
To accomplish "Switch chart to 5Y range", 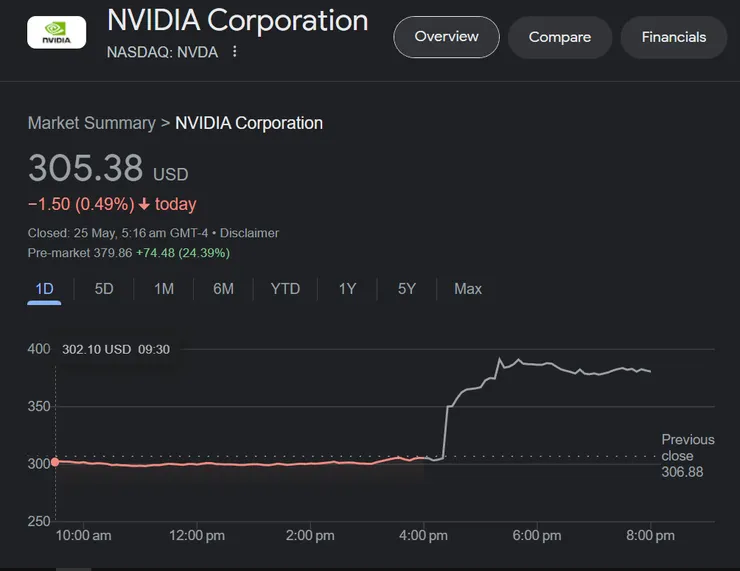I will pos(407,289).
